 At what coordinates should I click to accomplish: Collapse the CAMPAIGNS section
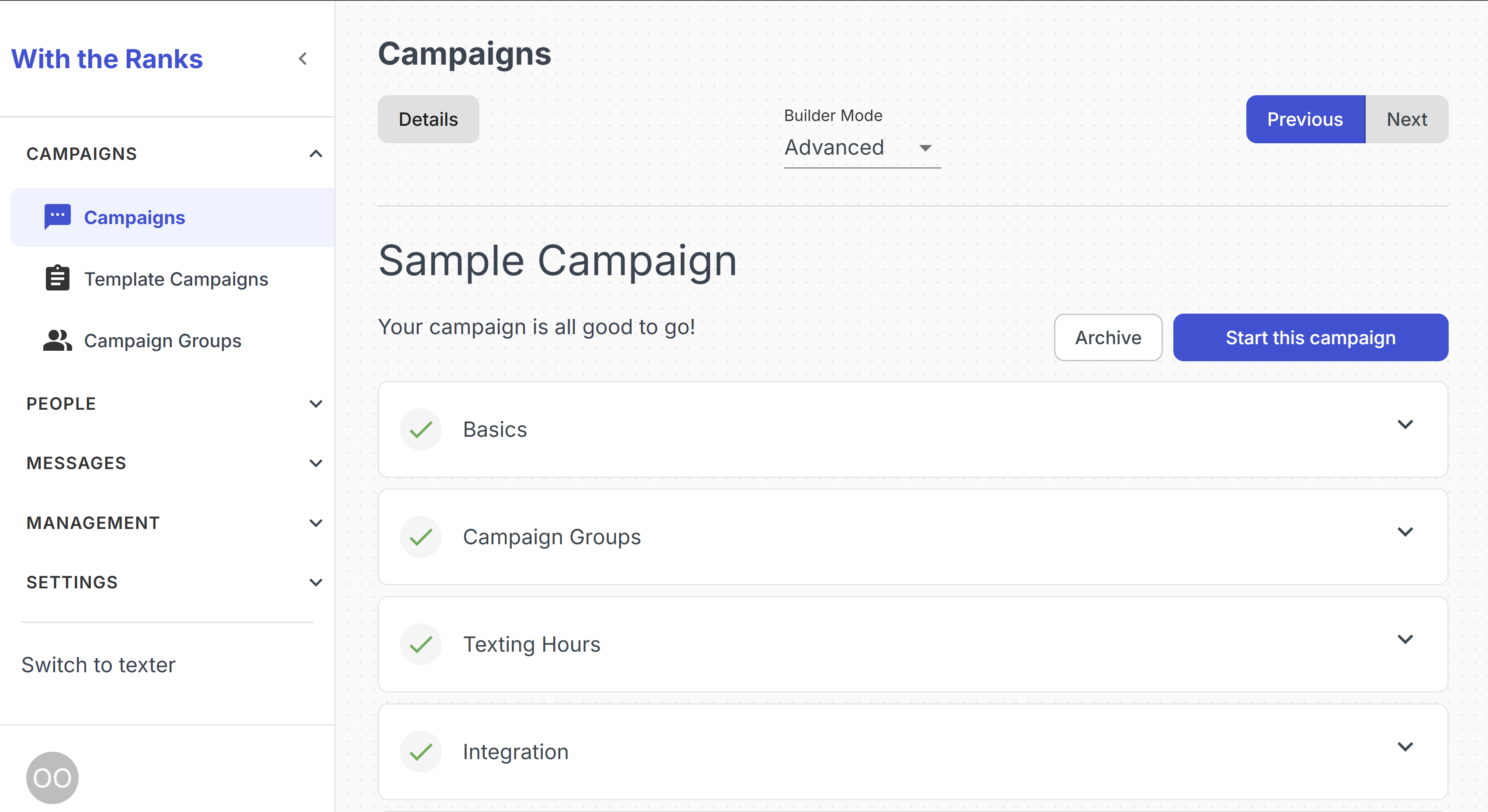point(316,153)
